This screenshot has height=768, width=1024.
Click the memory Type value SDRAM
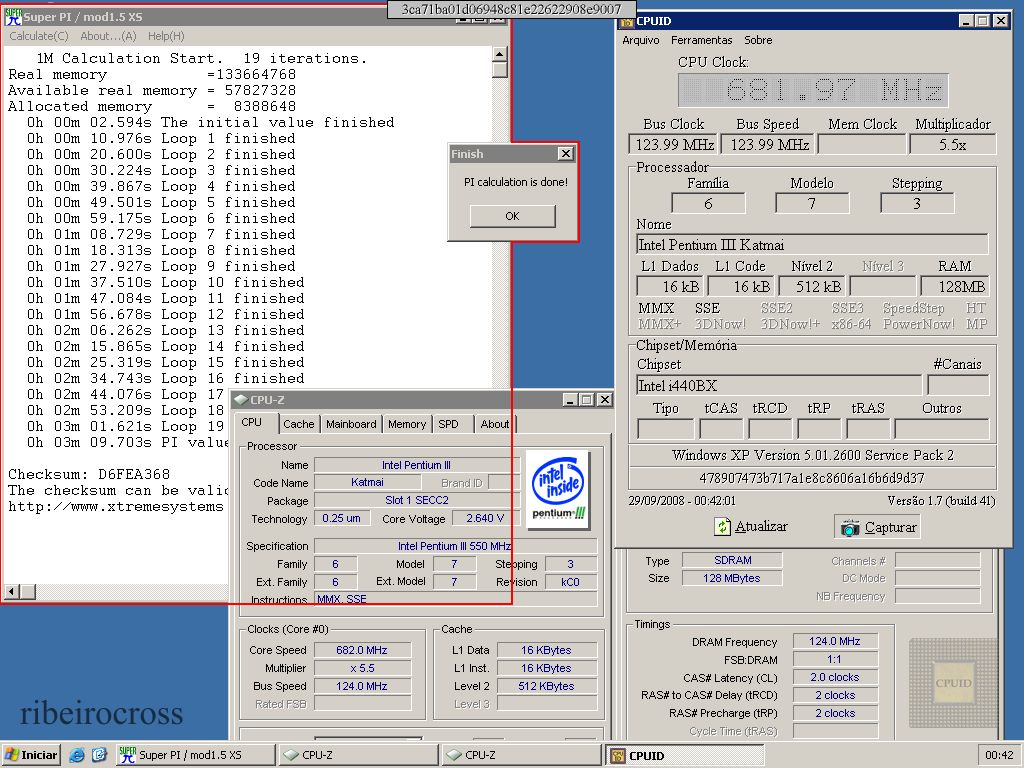coord(732,560)
